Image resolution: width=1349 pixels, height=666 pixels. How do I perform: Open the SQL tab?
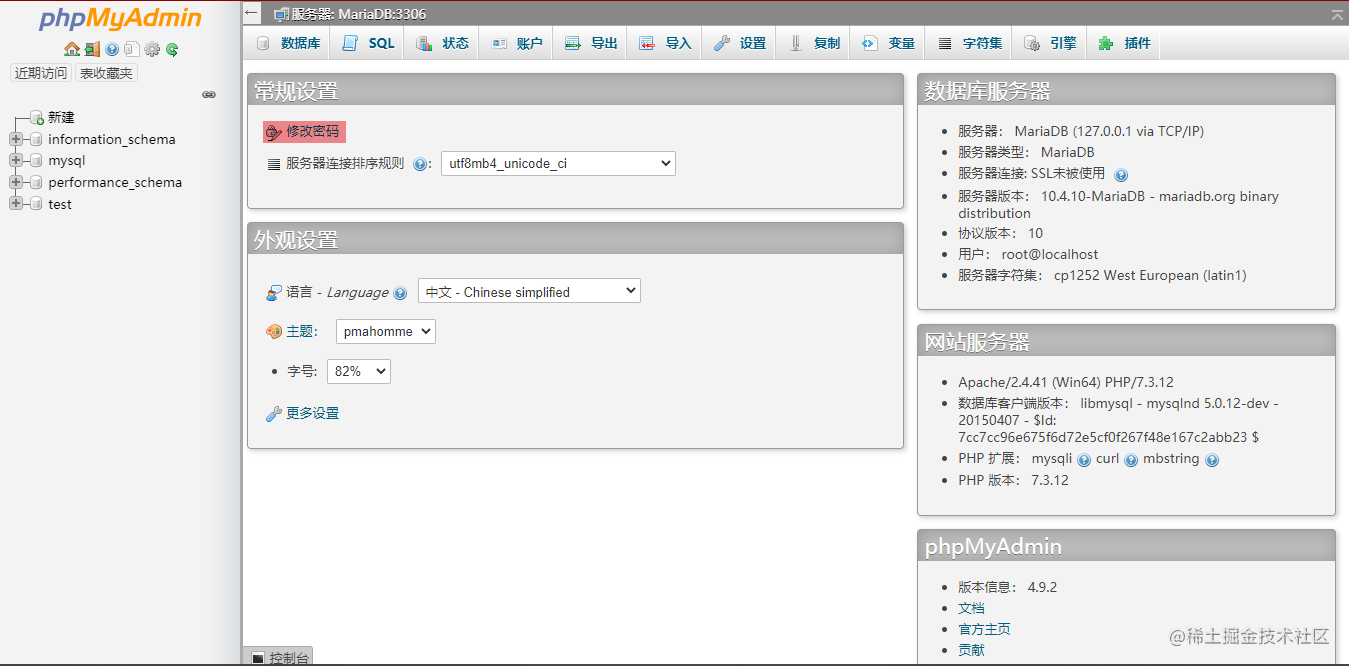pyautogui.click(x=368, y=43)
